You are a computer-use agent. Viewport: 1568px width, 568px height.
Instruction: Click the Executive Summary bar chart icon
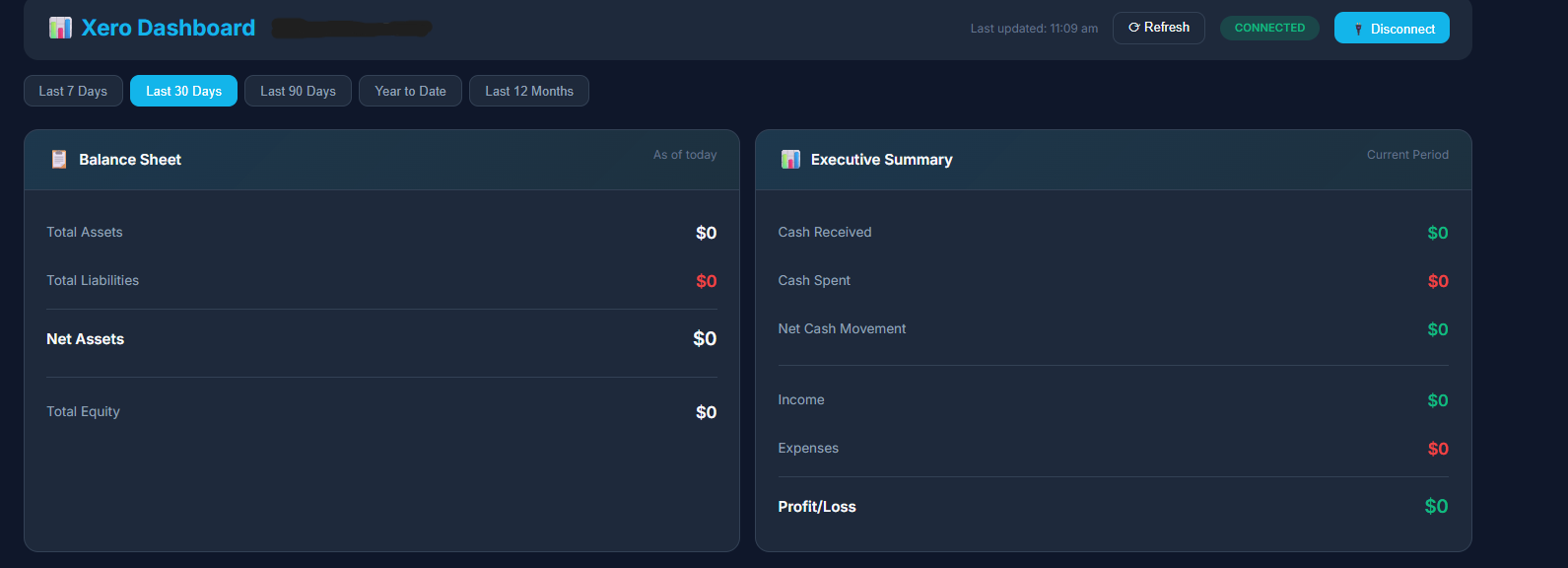pos(790,160)
